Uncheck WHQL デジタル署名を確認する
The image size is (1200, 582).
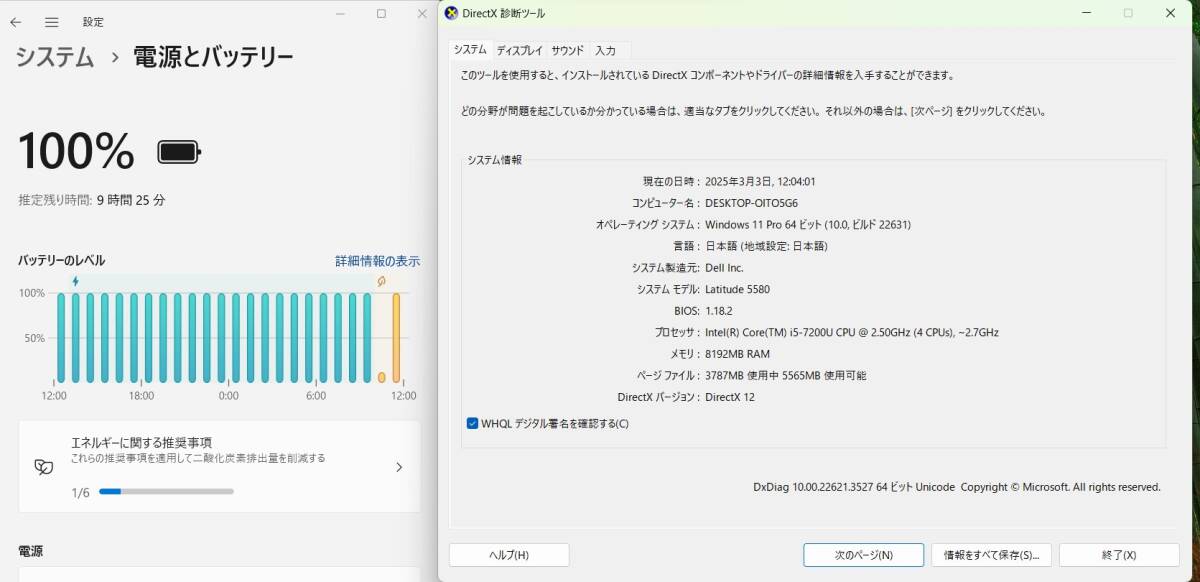[x=470, y=423]
